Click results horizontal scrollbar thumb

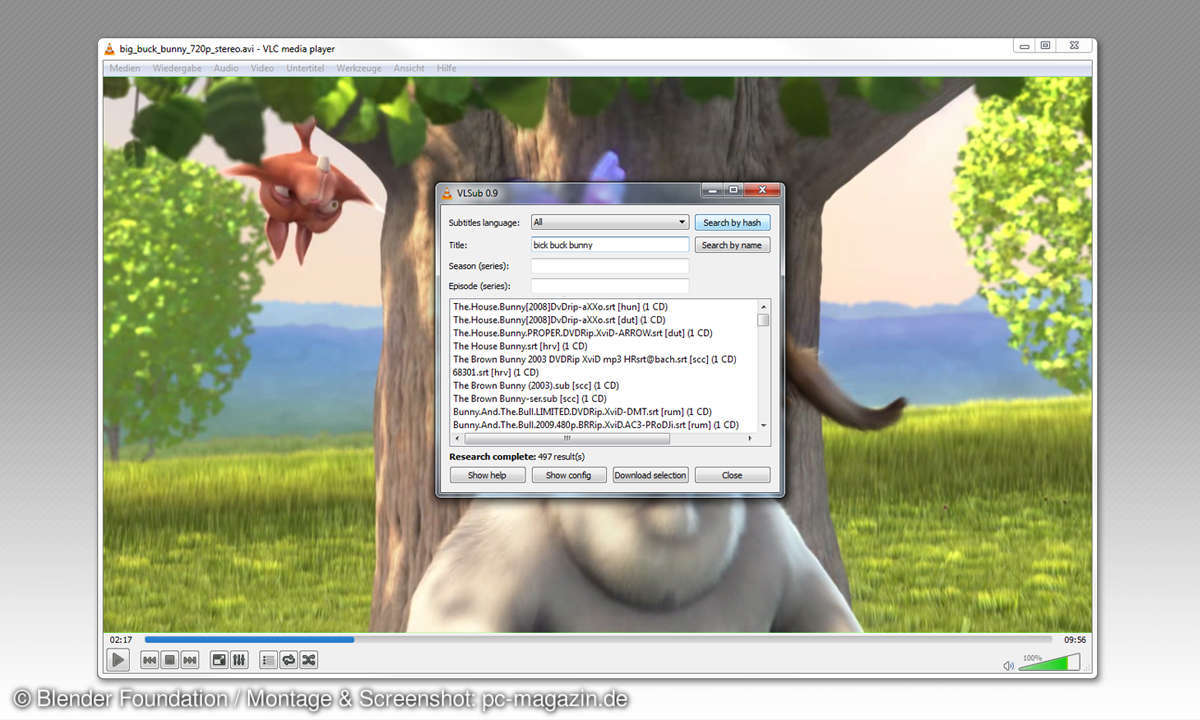point(566,438)
